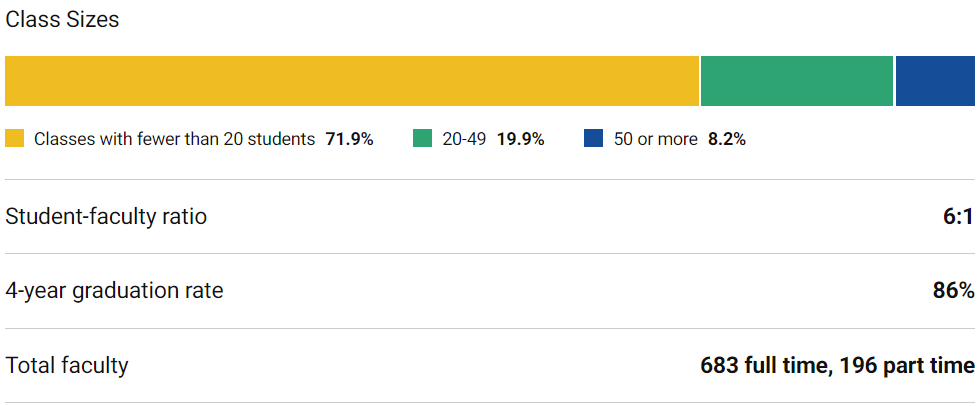Select the 4-year graduation rate label

(x=114, y=291)
